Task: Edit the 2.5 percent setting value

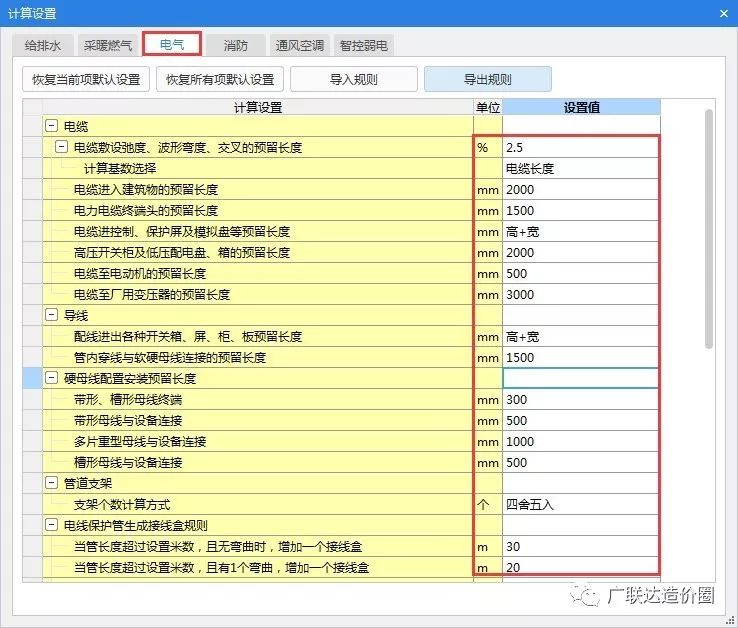Action: (x=580, y=148)
